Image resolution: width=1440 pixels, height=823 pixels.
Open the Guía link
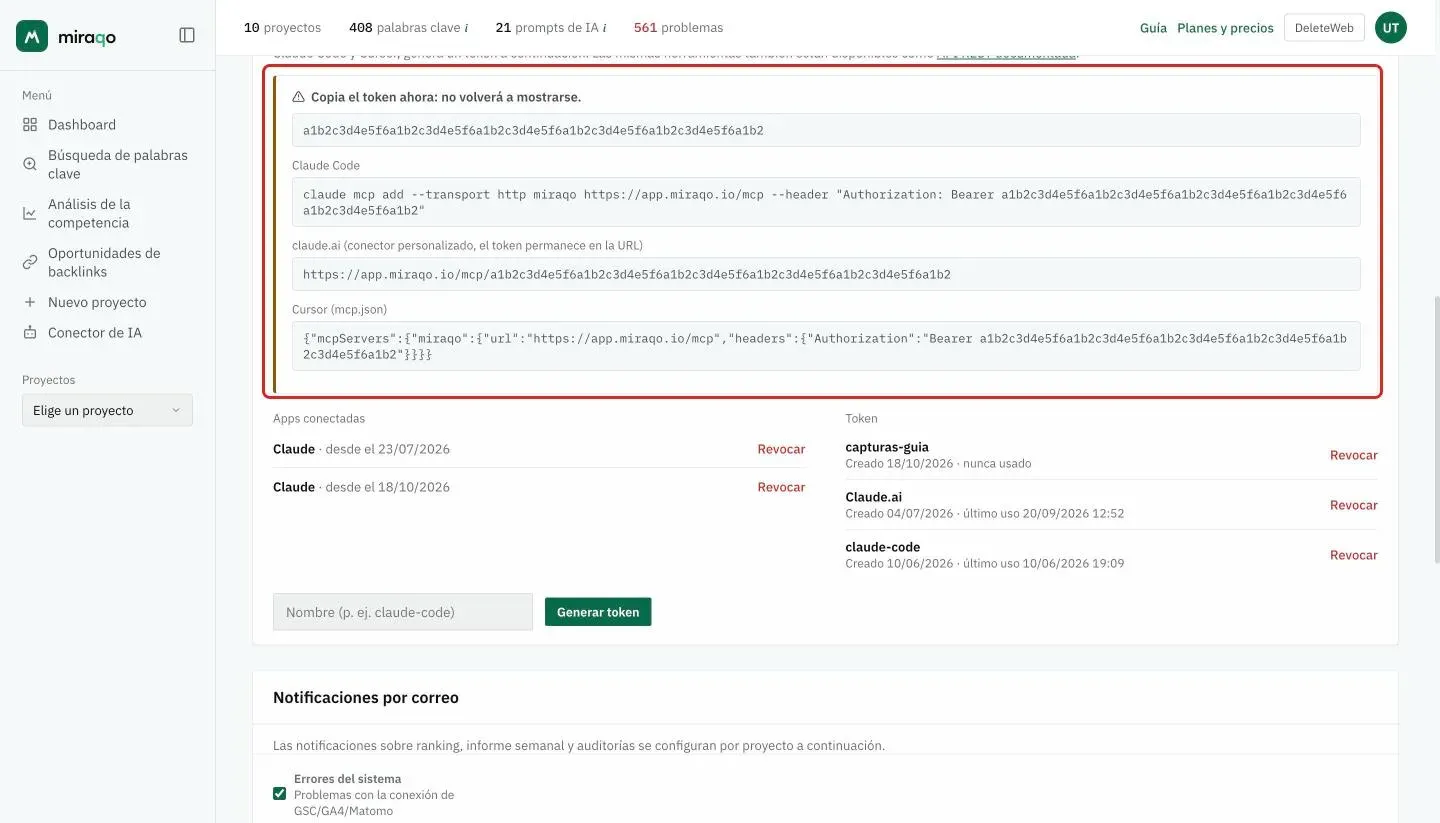(1153, 28)
